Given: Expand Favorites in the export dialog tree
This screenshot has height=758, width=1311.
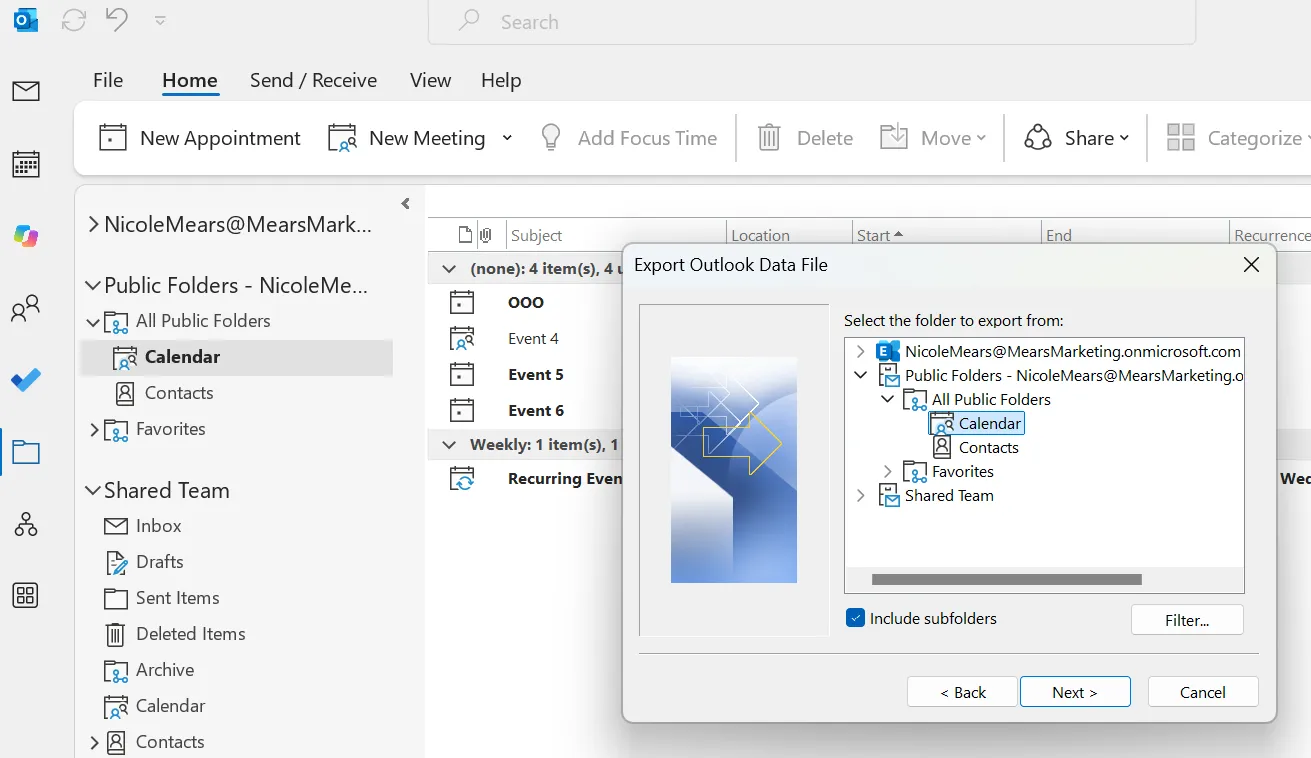Looking at the screenshot, I should [x=888, y=472].
